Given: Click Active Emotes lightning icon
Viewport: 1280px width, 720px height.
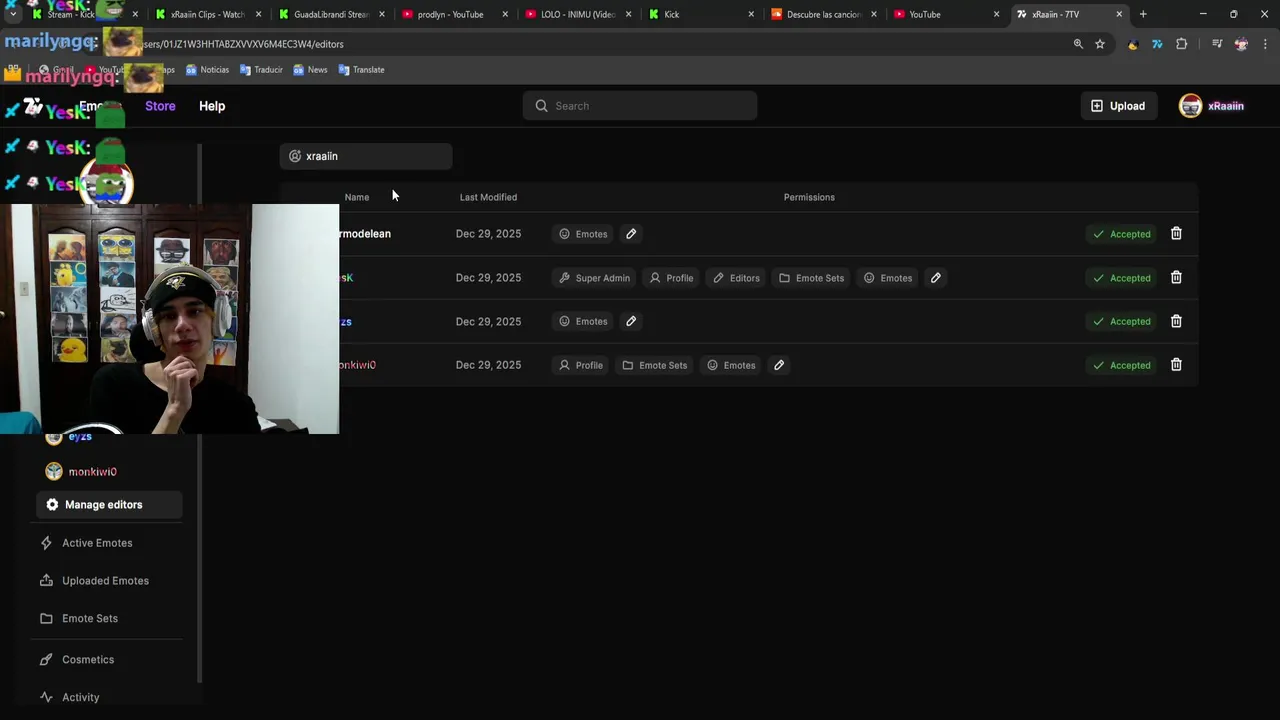Looking at the screenshot, I should [x=46, y=543].
